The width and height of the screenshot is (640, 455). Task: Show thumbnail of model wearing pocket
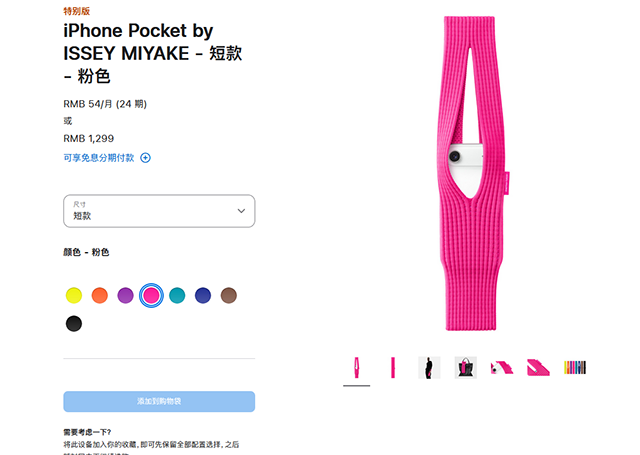pyautogui.click(x=429, y=368)
